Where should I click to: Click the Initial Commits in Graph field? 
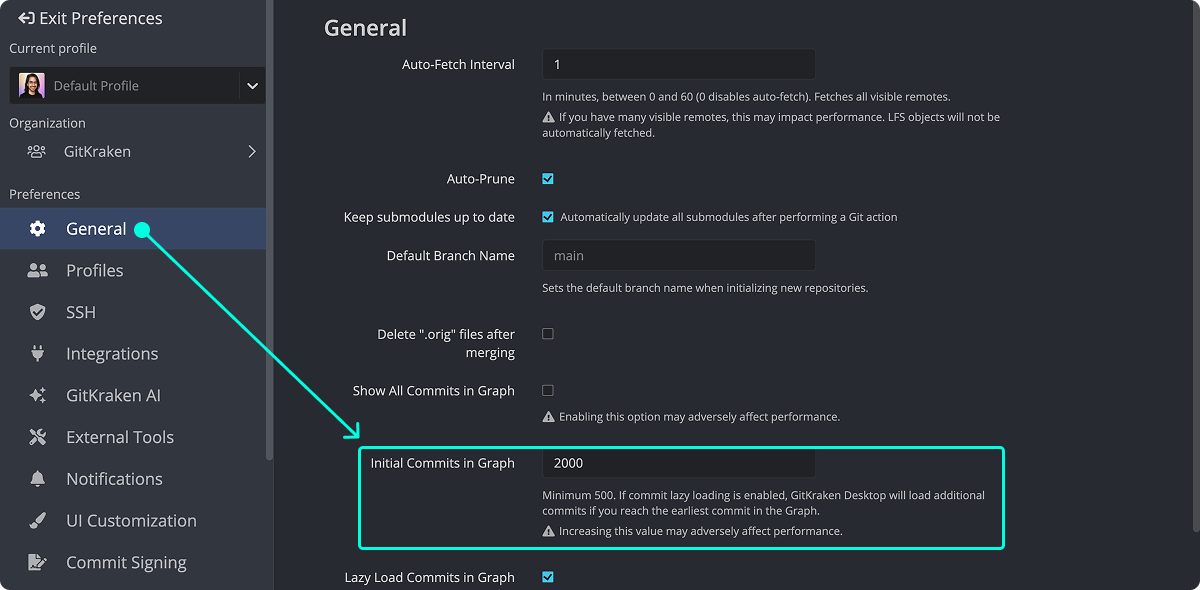pos(679,463)
